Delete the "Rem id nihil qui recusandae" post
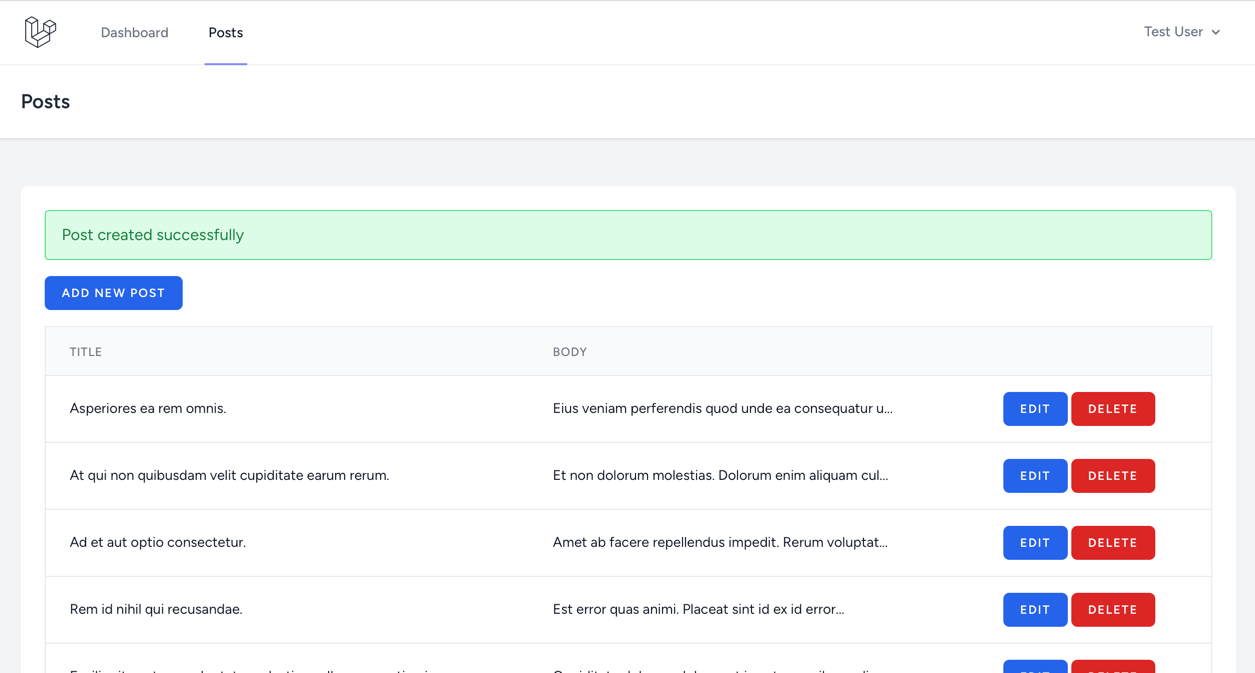 point(1112,610)
